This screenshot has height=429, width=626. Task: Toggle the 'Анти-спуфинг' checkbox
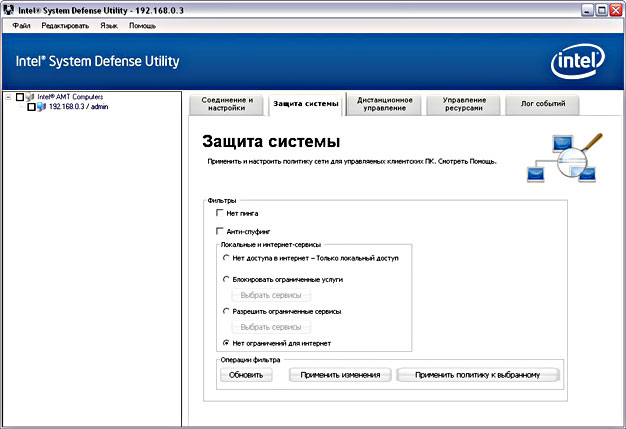(x=219, y=231)
